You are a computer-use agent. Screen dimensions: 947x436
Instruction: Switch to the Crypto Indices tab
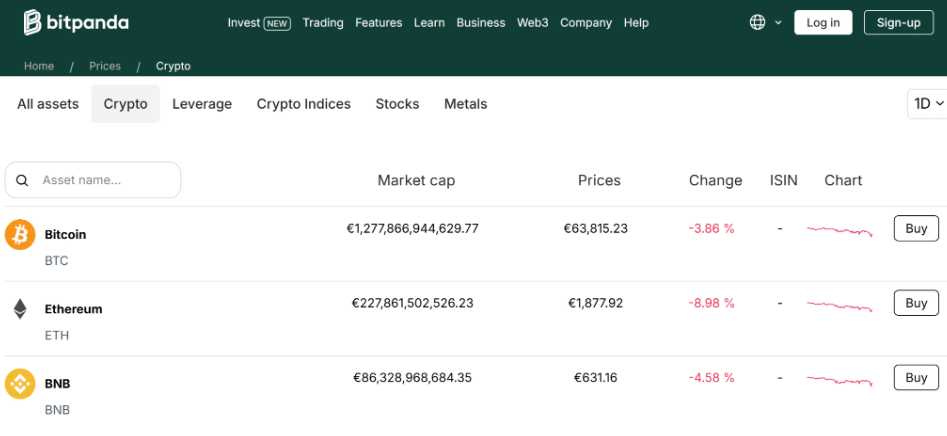click(x=304, y=104)
